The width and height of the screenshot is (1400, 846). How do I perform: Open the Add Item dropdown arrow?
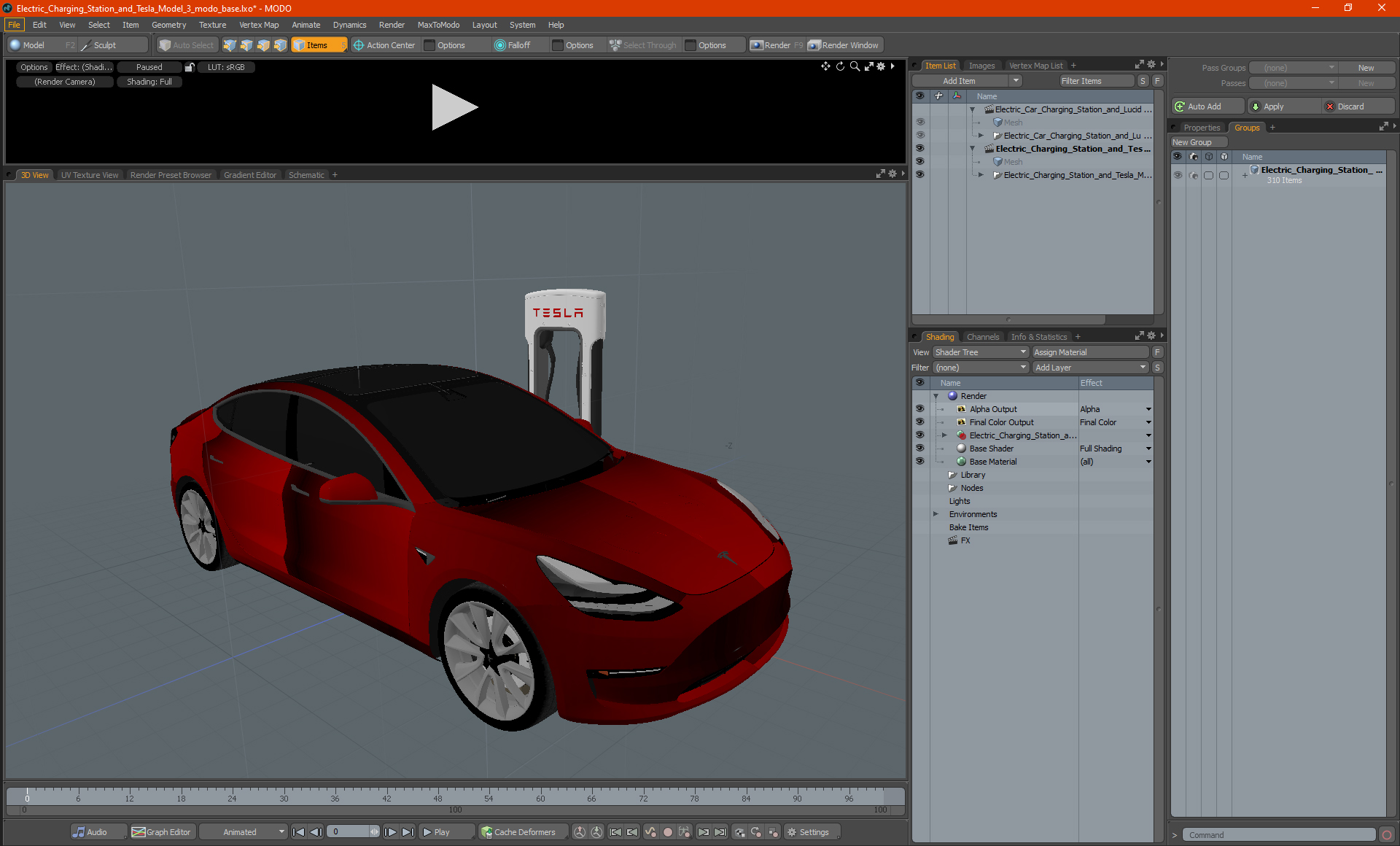click(1016, 81)
